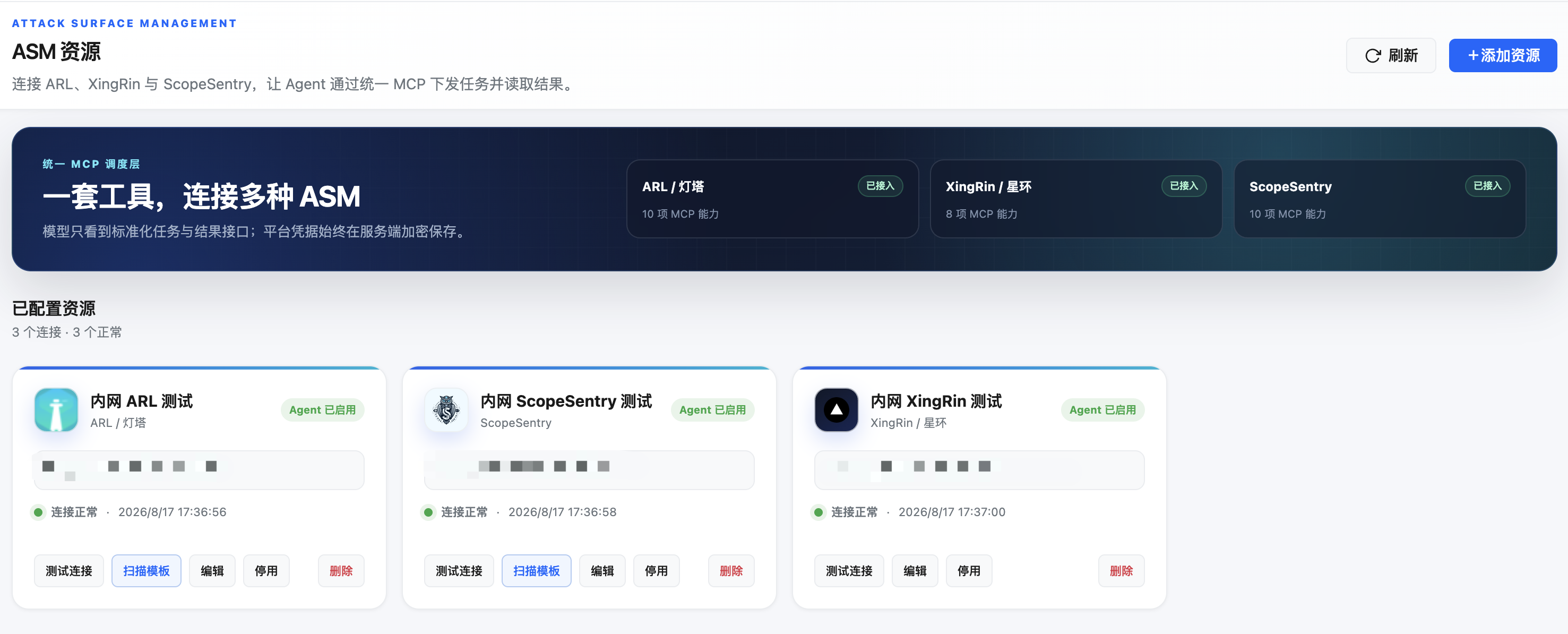The image size is (1568, 634).
Task: Disable the 内网 ScopeSentry 测试 resource
Action: (656, 571)
